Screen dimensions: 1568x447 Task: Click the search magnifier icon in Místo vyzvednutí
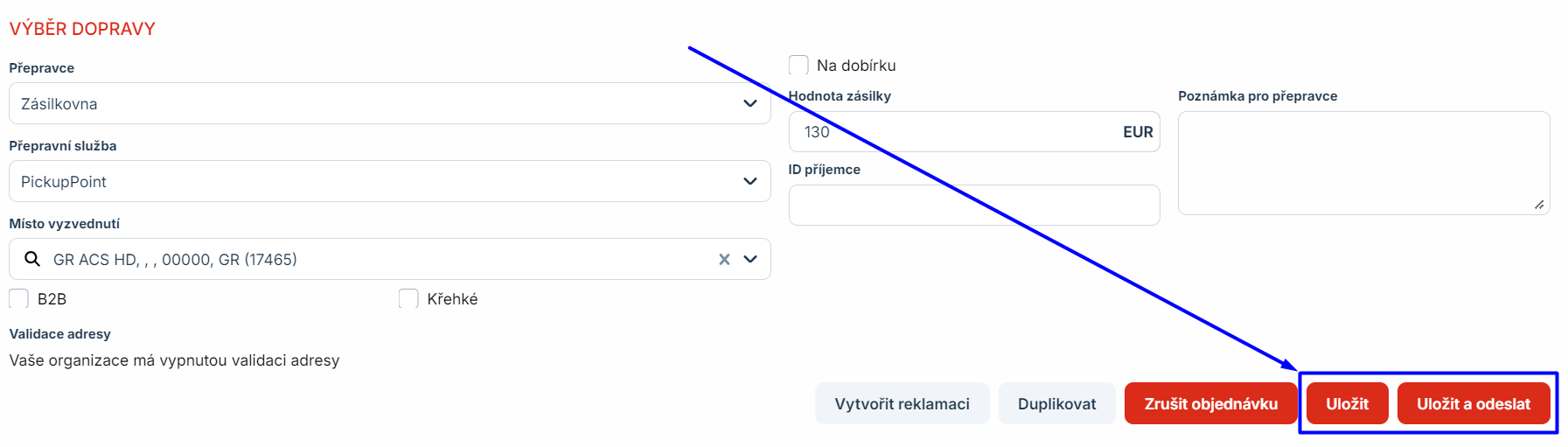(32, 259)
